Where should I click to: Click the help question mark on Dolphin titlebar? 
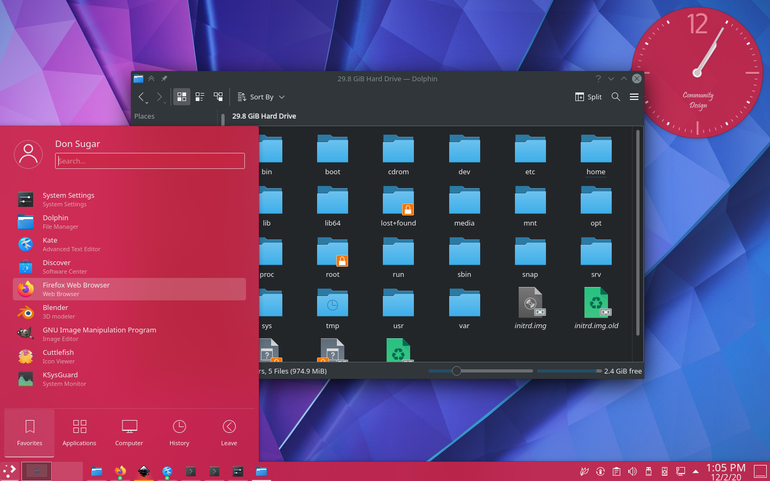[598, 79]
